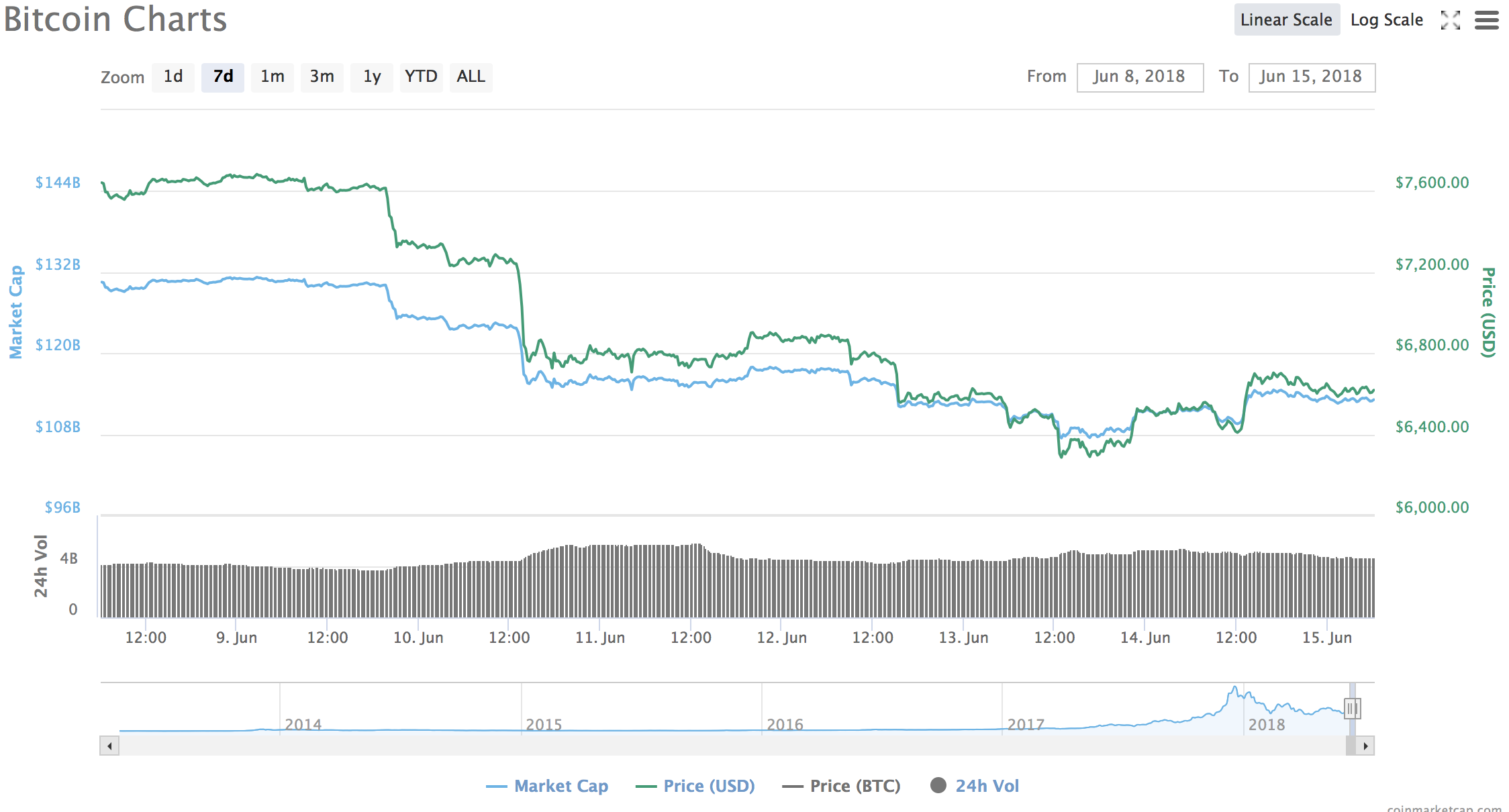Select YTD zoom range

[422, 77]
